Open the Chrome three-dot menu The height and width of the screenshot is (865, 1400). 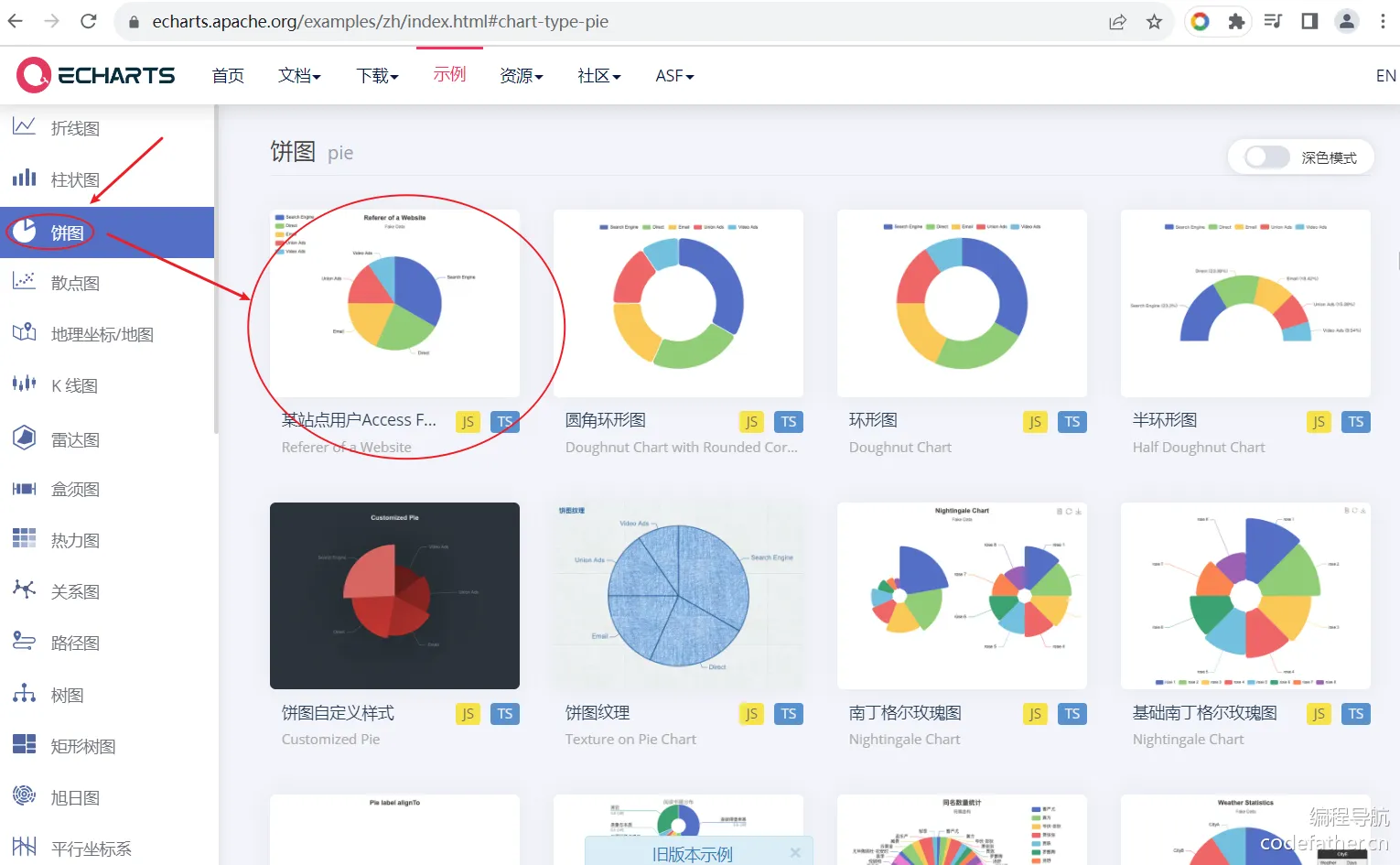coord(1383,21)
